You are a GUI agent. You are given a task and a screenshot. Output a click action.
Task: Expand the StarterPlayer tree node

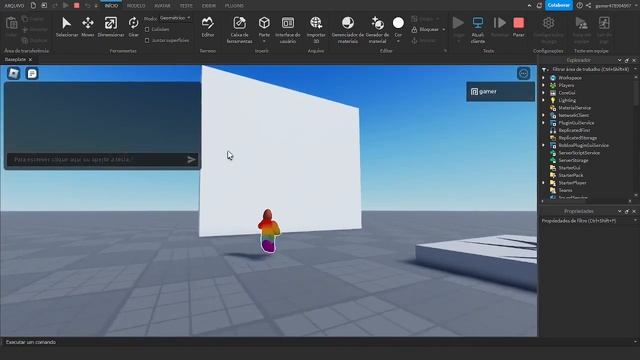(543, 183)
